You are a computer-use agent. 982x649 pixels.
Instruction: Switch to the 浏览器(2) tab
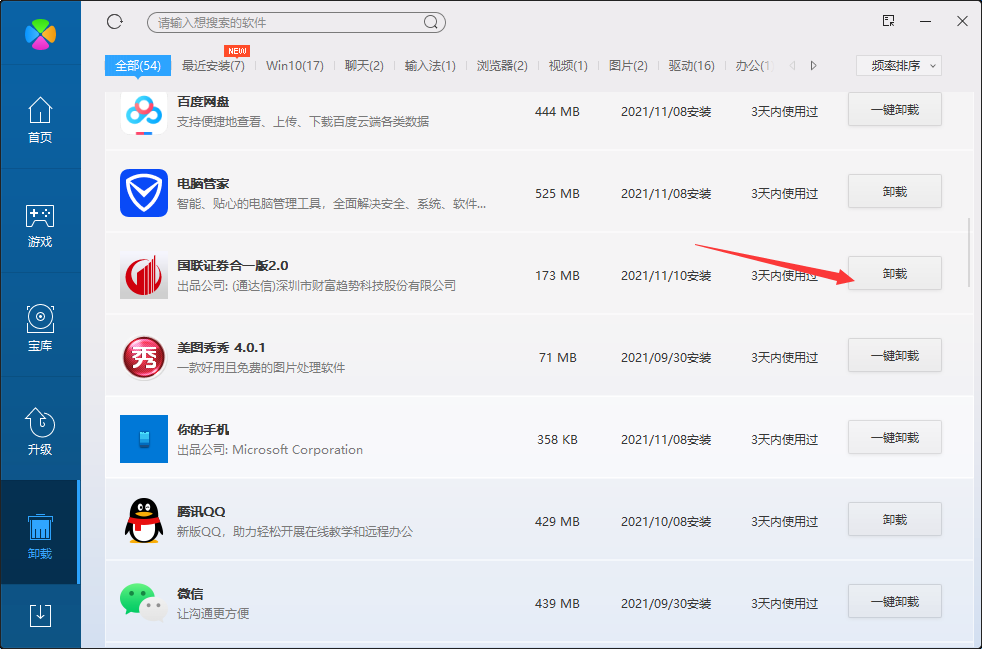[502, 66]
